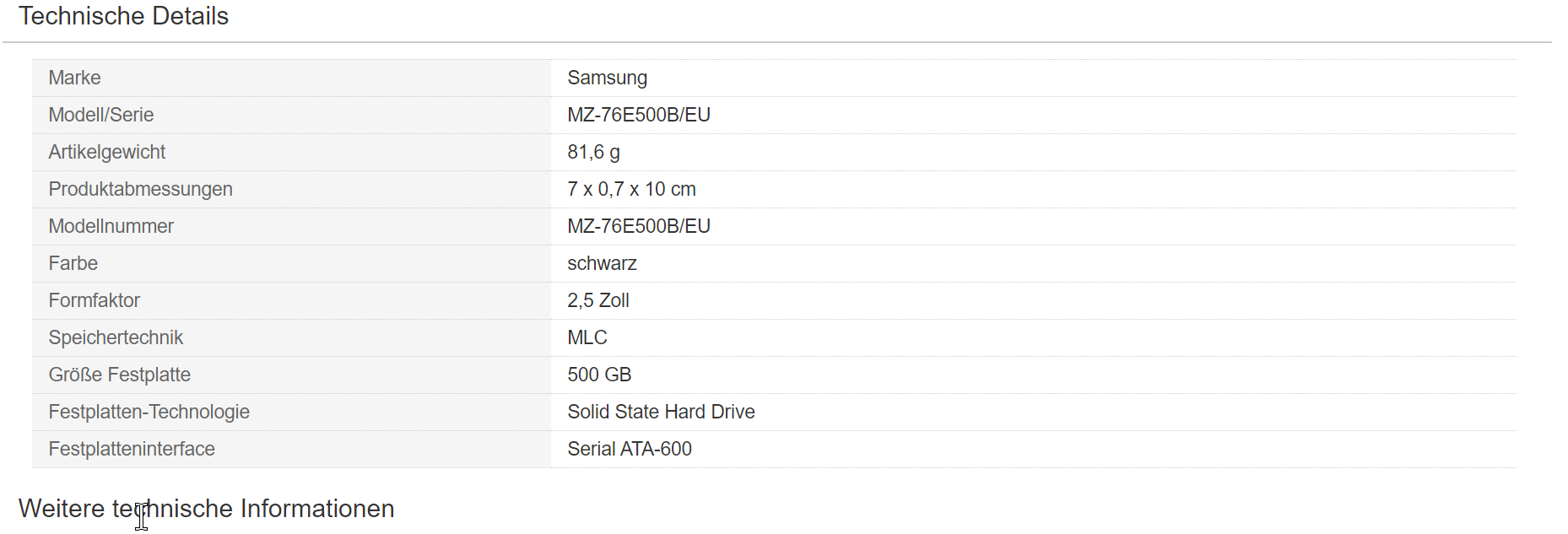The width and height of the screenshot is (1568, 534).
Task: Click the "MLC" storage technology value
Action: pos(587,337)
